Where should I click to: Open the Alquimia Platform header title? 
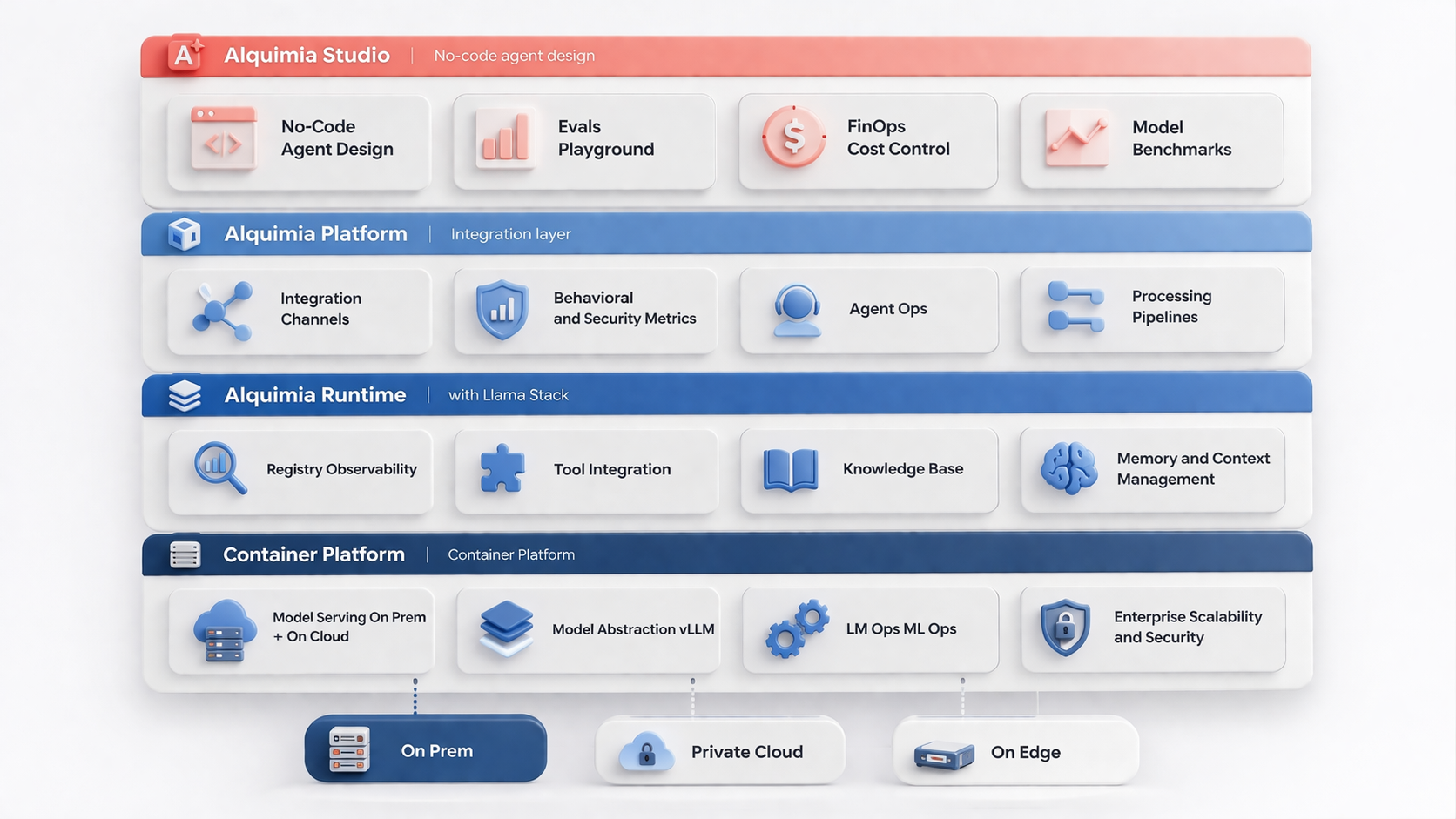point(315,233)
